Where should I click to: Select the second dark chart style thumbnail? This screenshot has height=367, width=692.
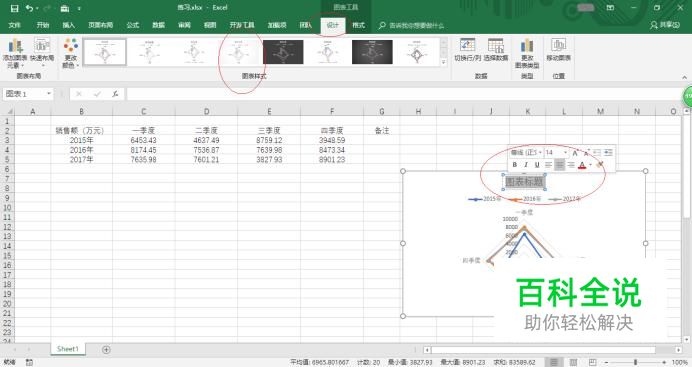pos(372,52)
